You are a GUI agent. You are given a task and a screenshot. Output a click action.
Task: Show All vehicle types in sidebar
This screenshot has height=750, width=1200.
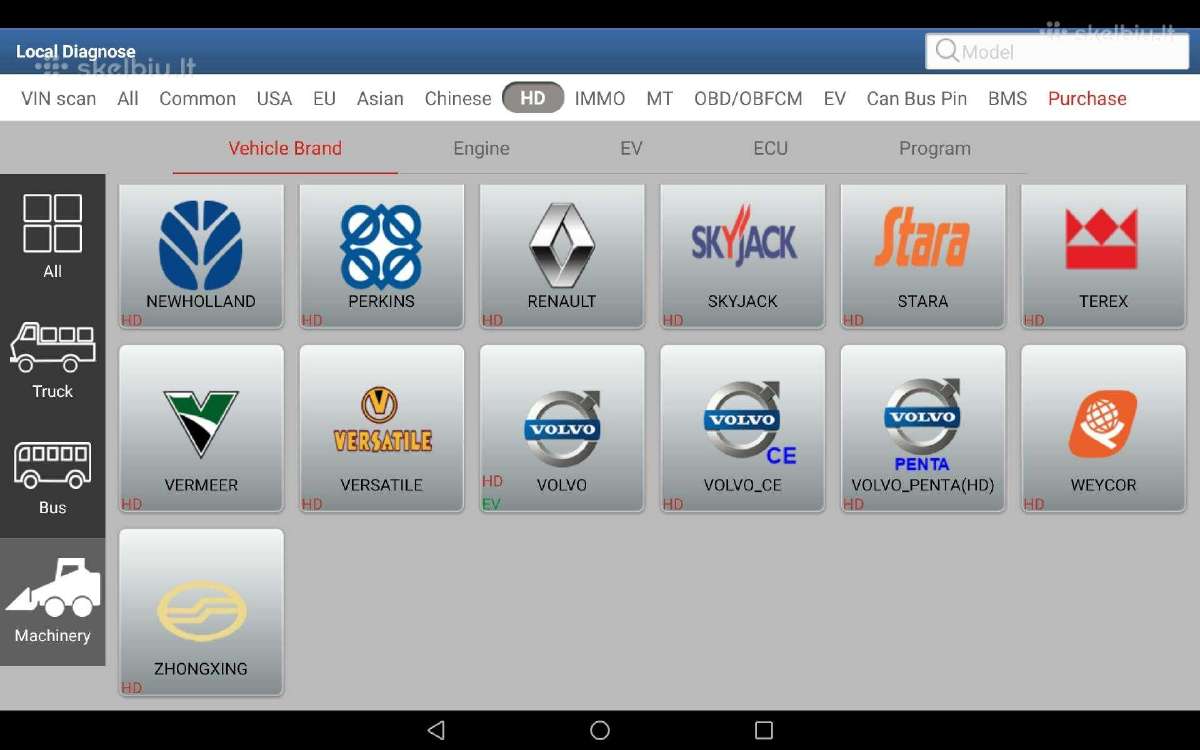coord(52,235)
